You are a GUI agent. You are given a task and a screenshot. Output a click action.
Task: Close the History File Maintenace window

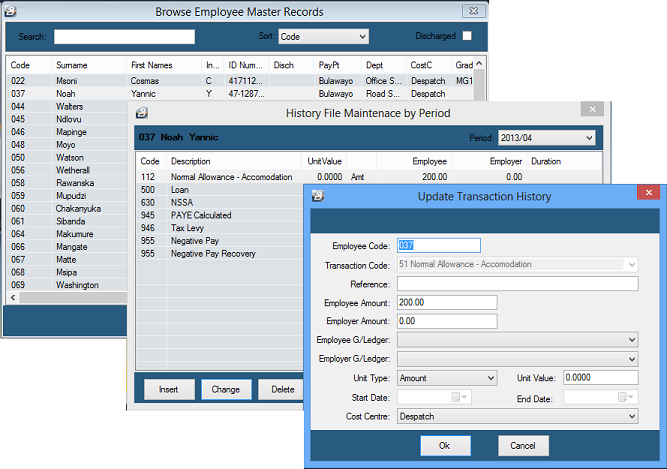[x=592, y=109]
